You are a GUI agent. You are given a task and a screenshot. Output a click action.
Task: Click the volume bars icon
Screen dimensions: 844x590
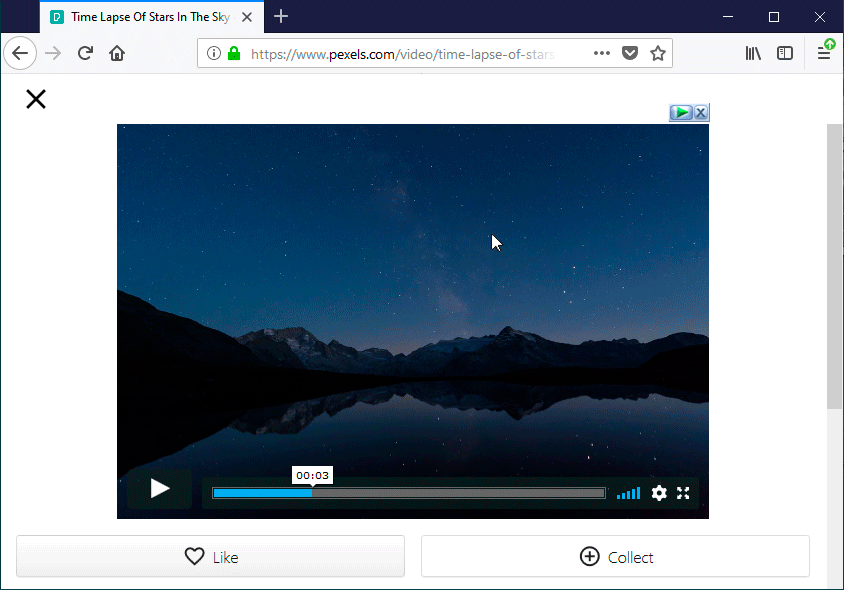coord(628,493)
